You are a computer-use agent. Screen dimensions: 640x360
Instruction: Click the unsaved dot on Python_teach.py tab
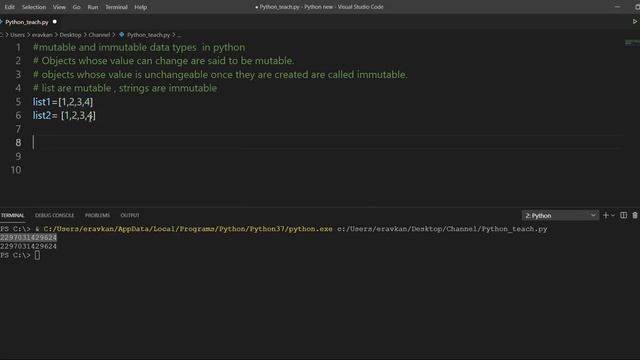(x=55, y=22)
